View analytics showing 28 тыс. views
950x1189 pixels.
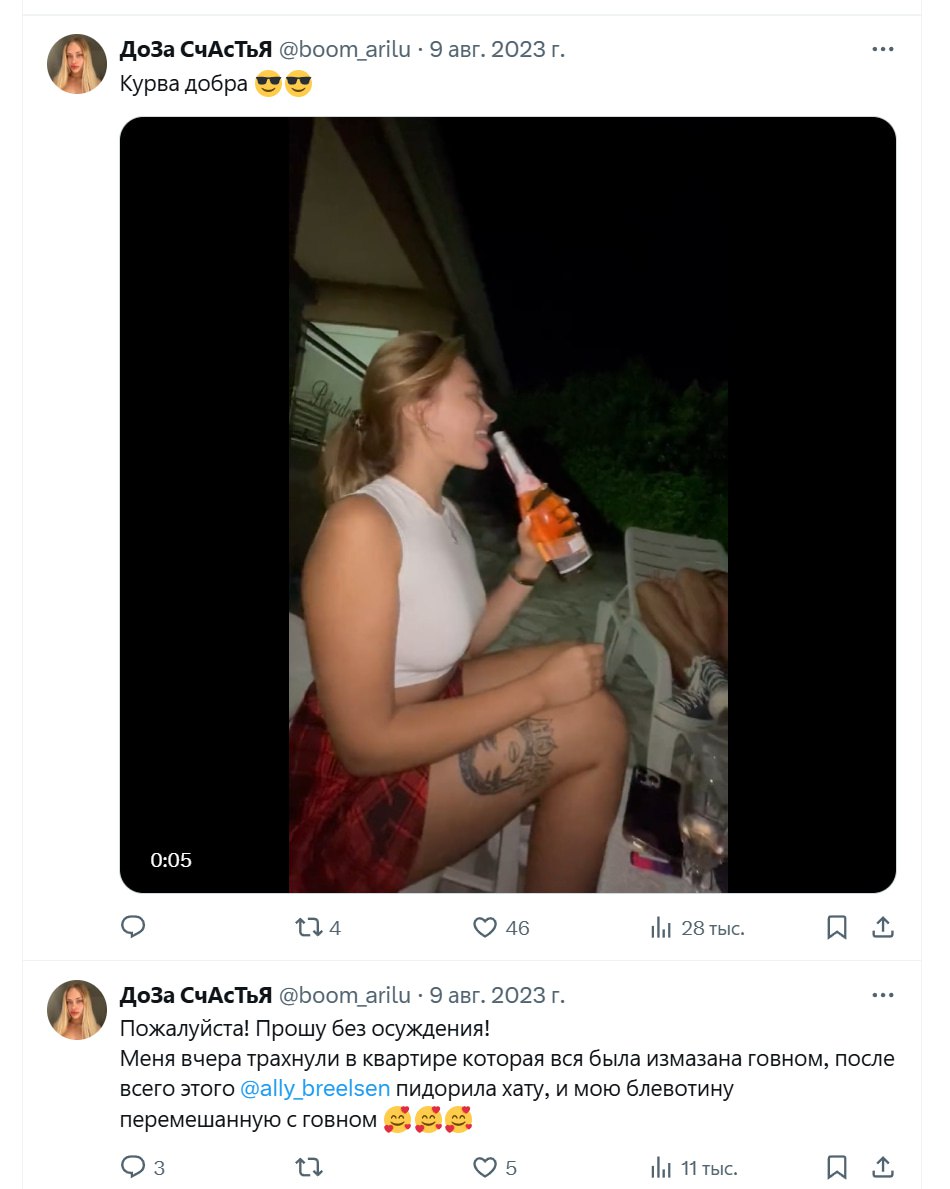(661, 928)
